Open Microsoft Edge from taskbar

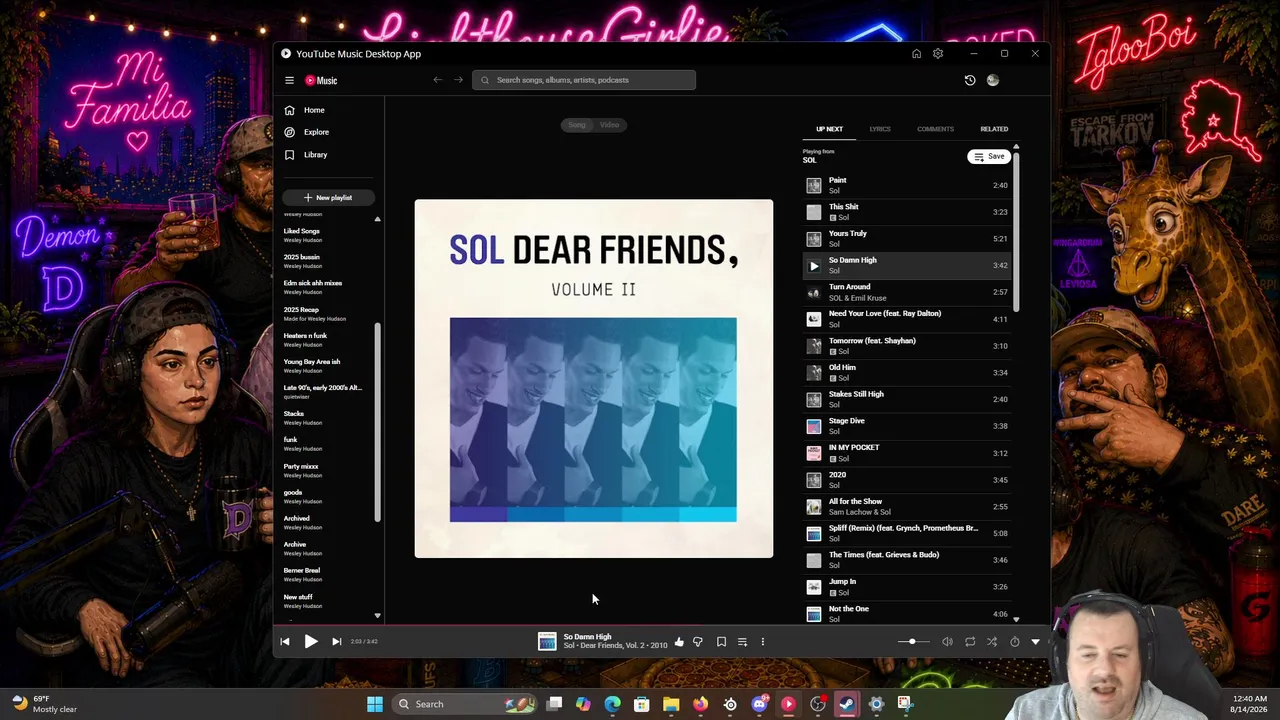point(613,704)
